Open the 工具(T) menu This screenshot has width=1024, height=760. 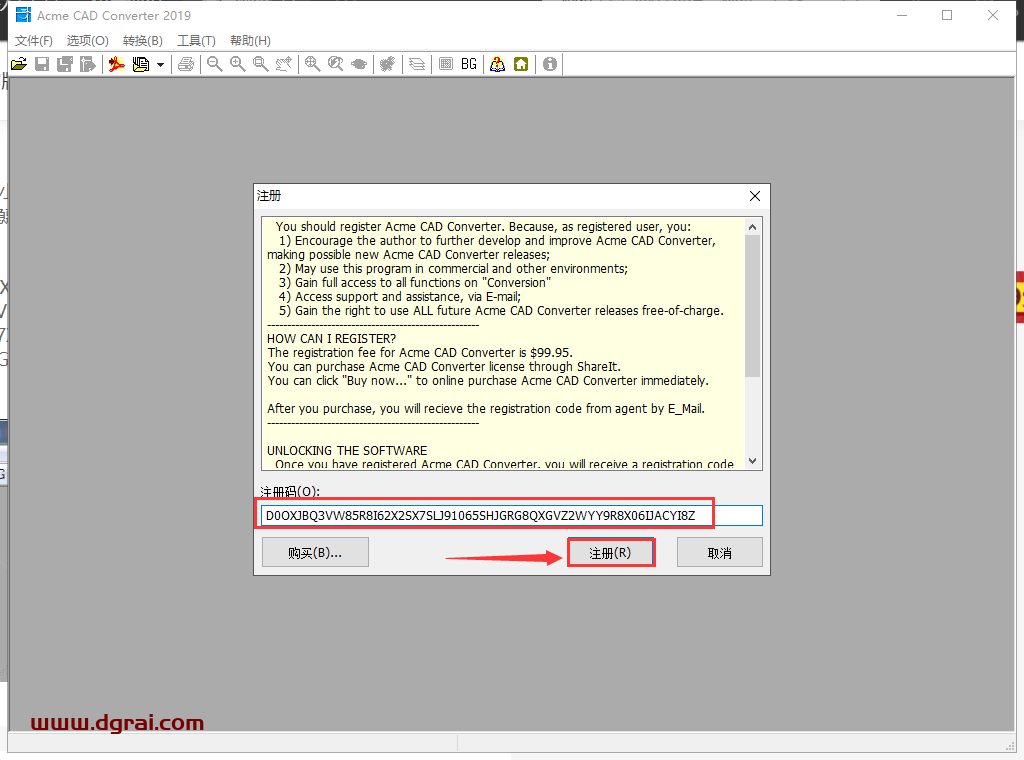tap(197, 40)
